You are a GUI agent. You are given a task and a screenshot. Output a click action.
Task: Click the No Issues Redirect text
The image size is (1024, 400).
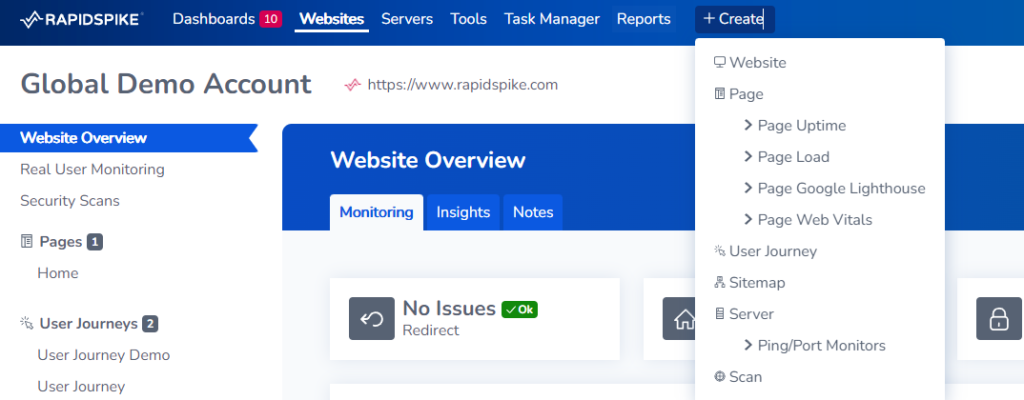coord(449,318)
